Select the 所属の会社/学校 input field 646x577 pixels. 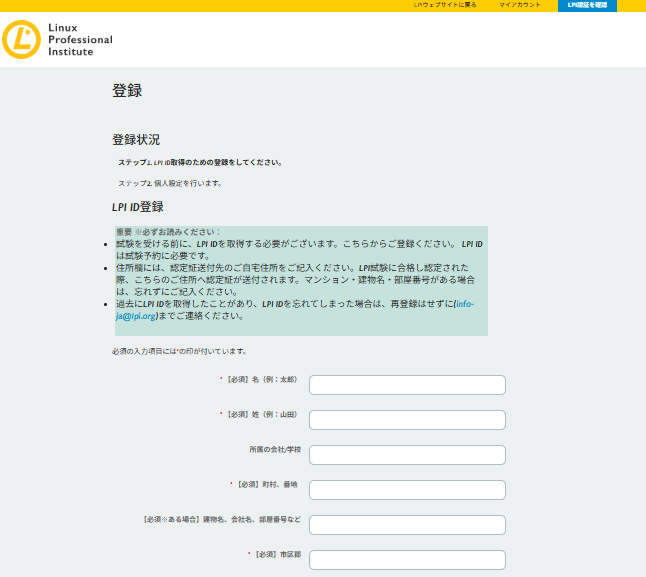407,455
